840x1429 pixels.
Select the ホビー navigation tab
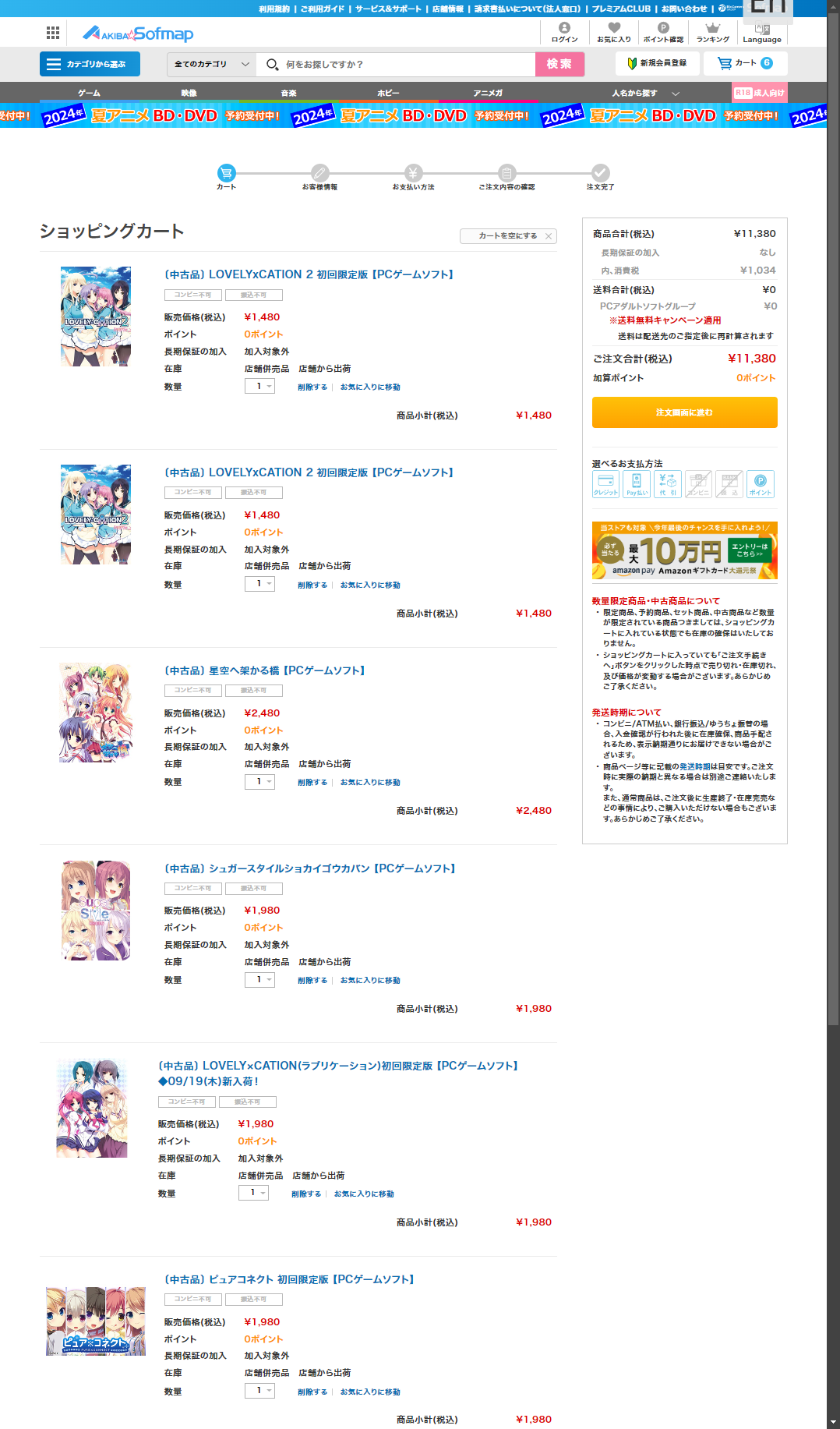pyautogui.click(x=388, y=93)
